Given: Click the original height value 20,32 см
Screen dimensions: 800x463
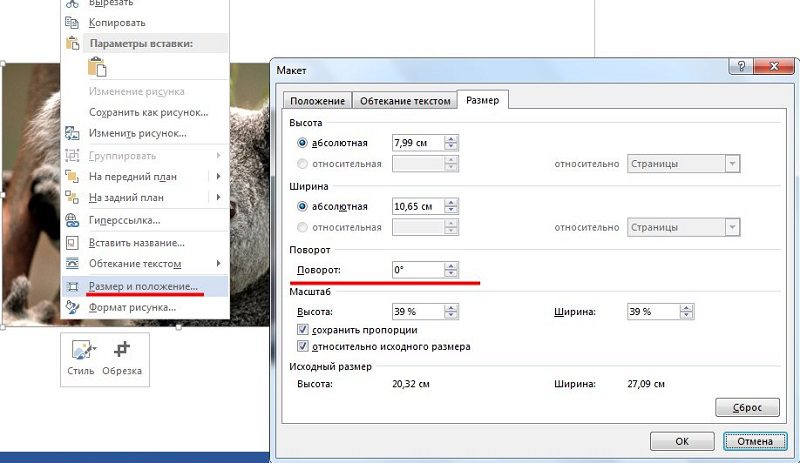Looking at the screenshot, I should point(411,384).
